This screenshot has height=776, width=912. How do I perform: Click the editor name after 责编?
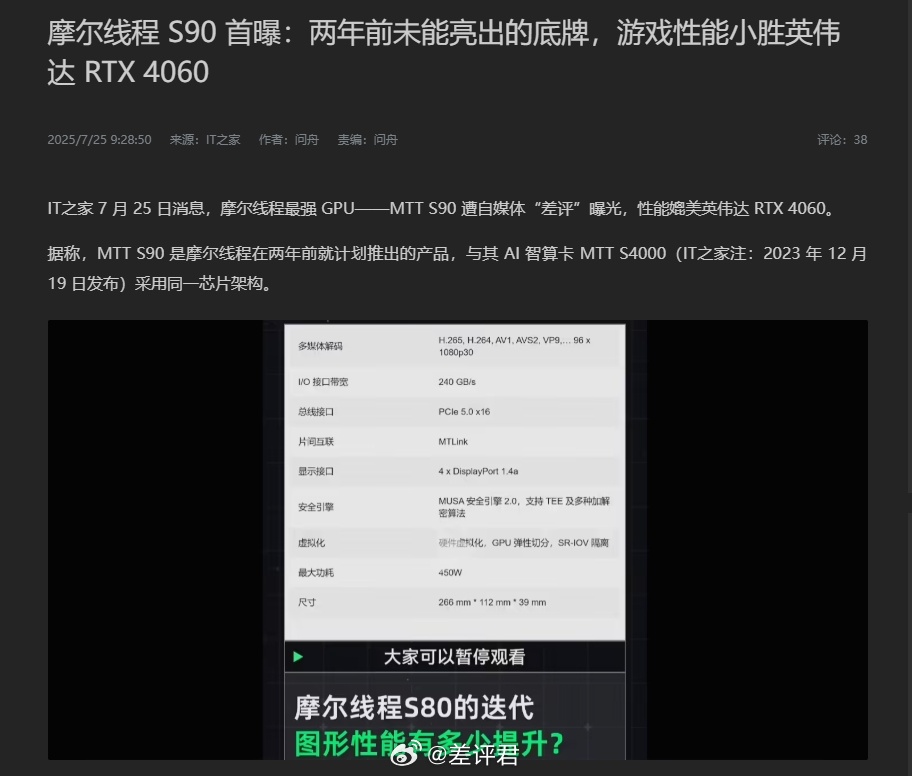pos(385,140)
